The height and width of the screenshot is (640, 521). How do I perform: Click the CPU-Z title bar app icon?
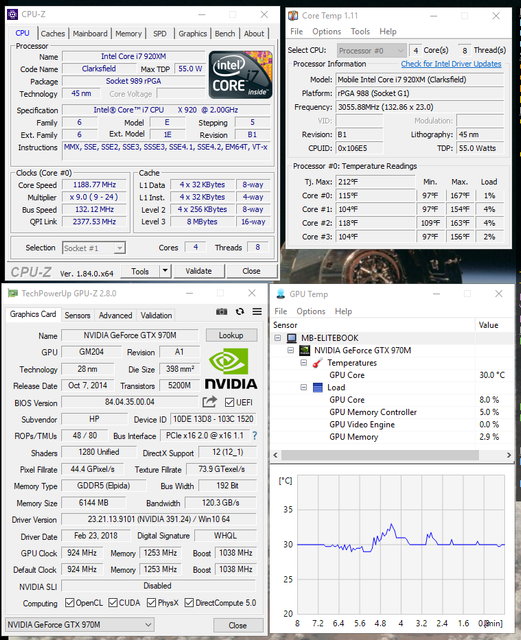(13, 15)
